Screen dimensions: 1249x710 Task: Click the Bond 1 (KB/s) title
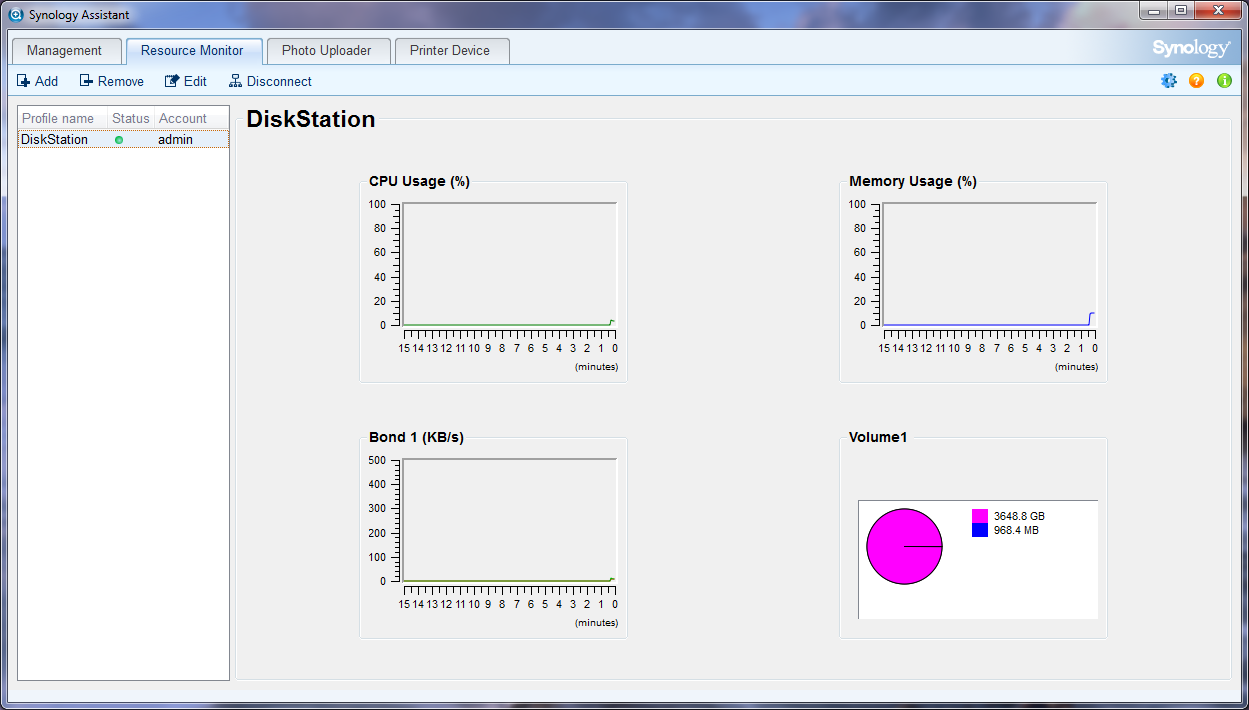point(416,437)
